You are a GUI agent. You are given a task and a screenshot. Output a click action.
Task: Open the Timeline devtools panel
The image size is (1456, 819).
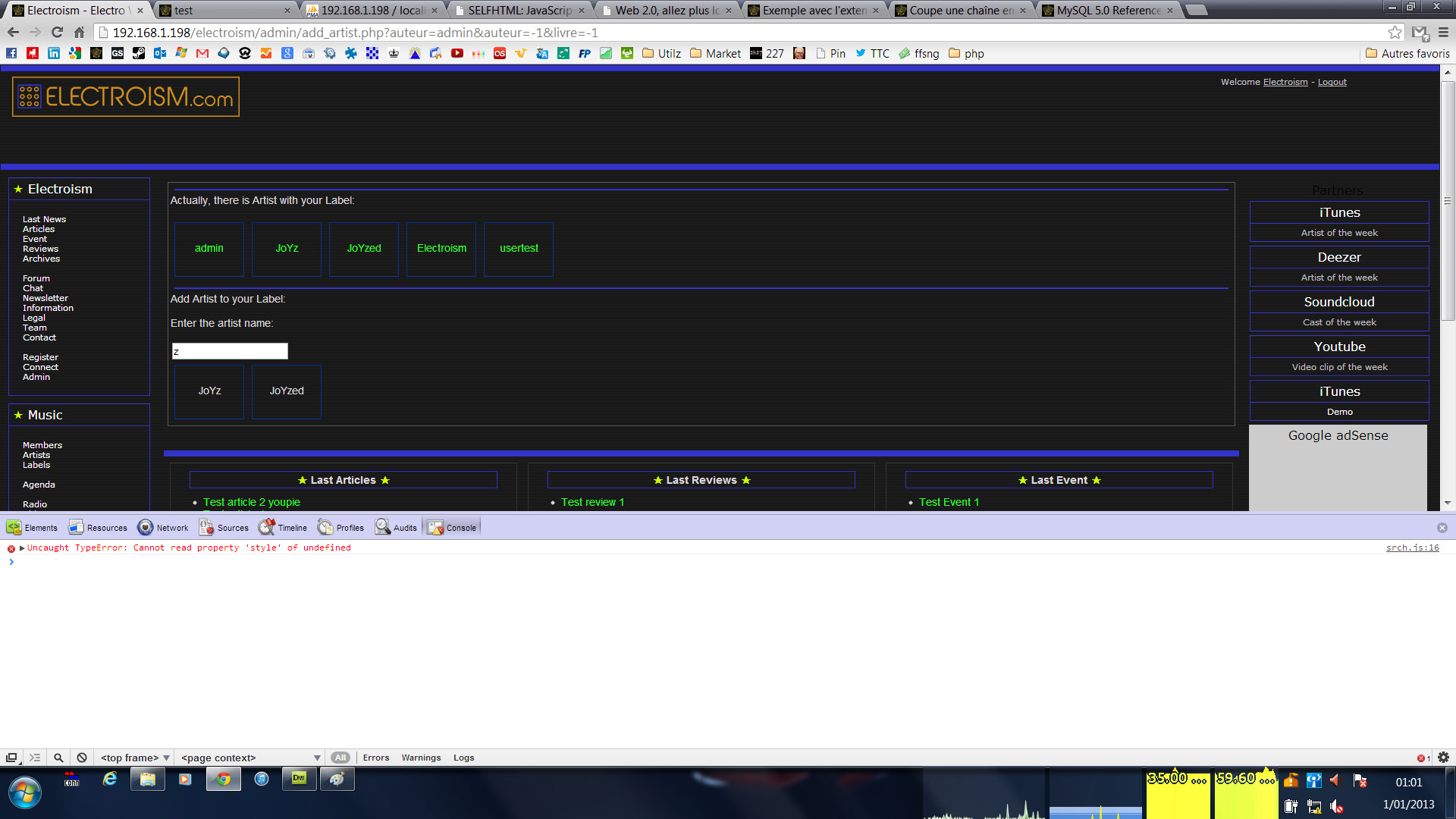[x=284, y=528]
